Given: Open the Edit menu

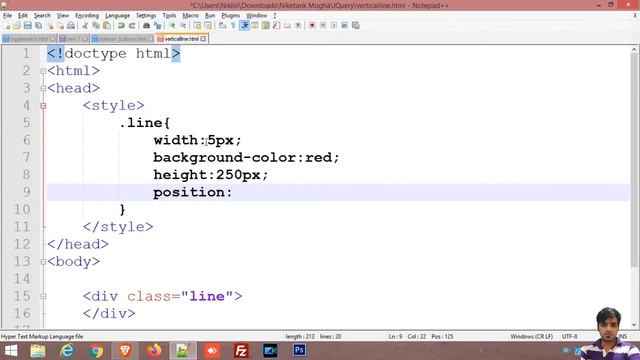Looking at the screenshot, I should tap(23, 16).
